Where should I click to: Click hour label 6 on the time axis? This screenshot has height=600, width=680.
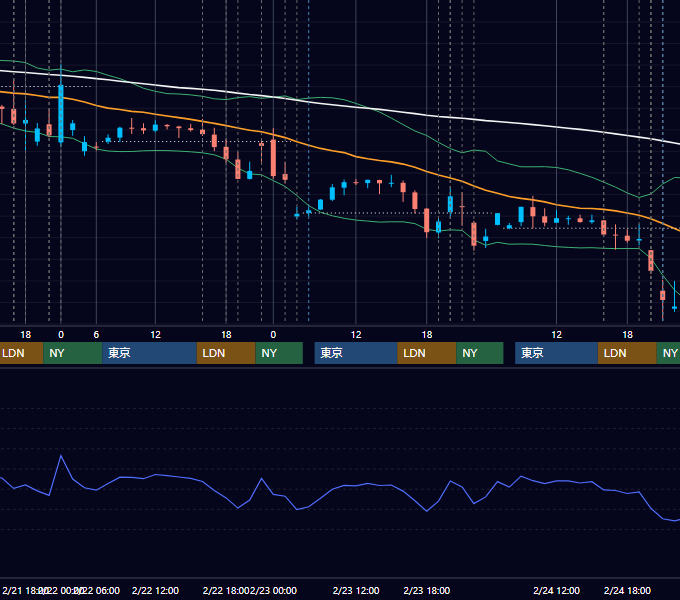(96, 335)
